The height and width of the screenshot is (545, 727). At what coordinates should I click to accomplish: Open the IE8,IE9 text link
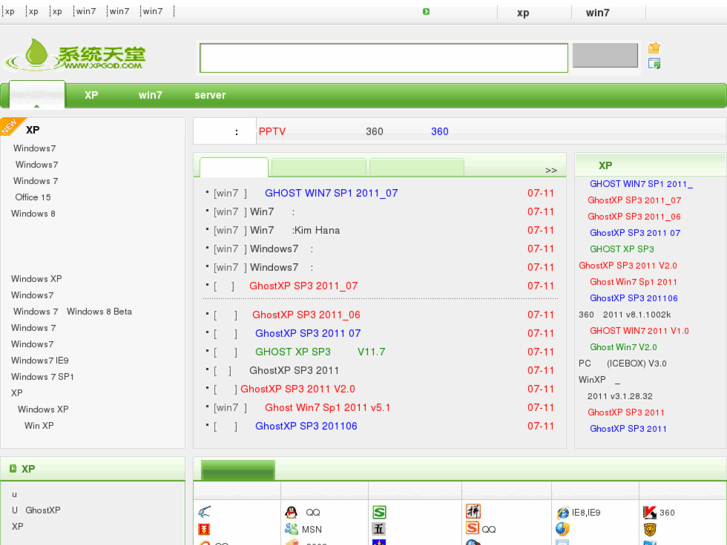tap(586, 513)
